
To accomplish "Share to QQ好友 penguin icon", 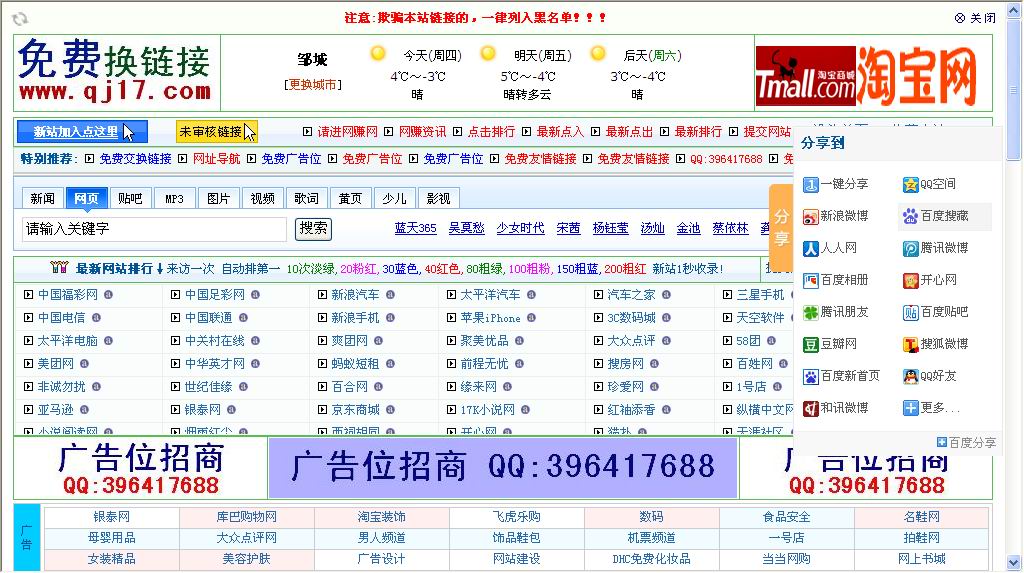I will [x=910, y=377].
